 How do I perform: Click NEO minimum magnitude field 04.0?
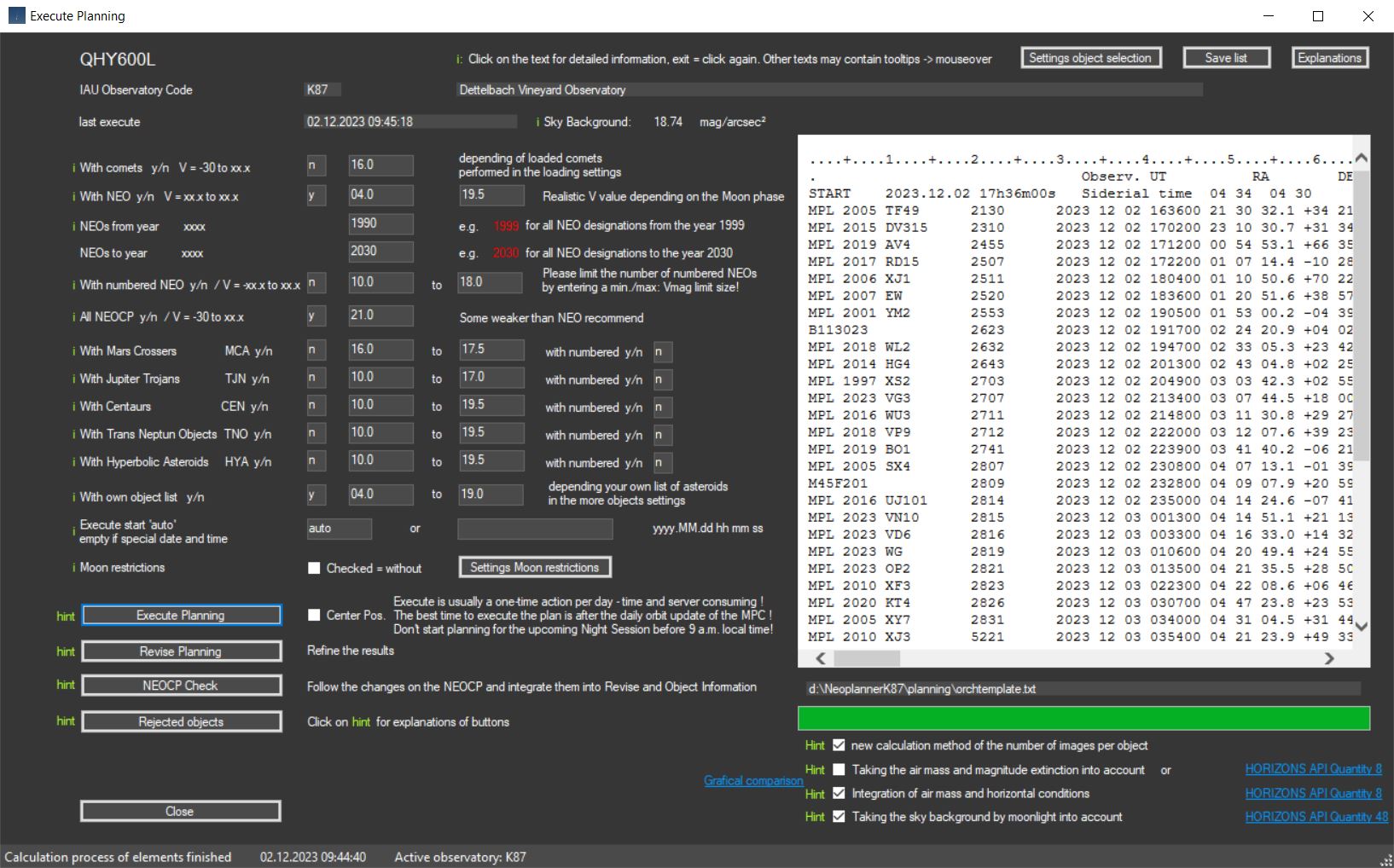click(x=380, y=195)
